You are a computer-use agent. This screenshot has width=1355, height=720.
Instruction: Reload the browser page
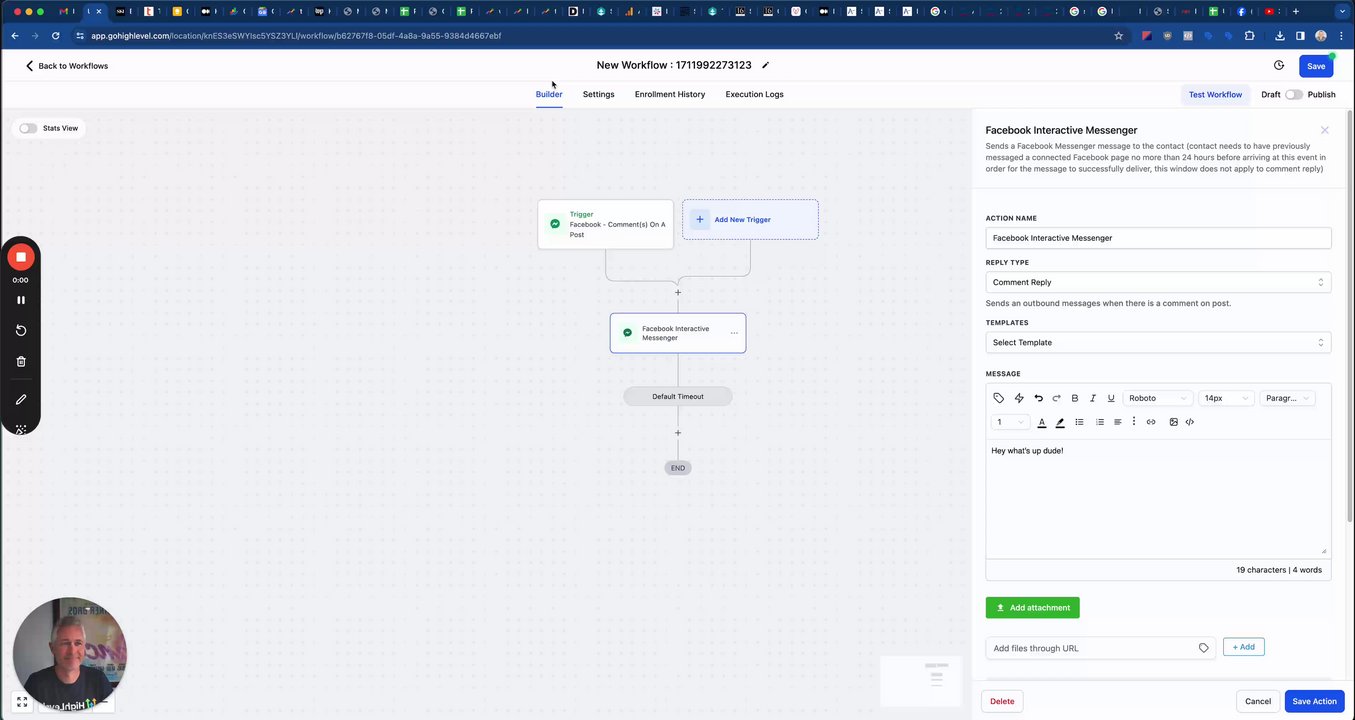(x=55, y=36)
